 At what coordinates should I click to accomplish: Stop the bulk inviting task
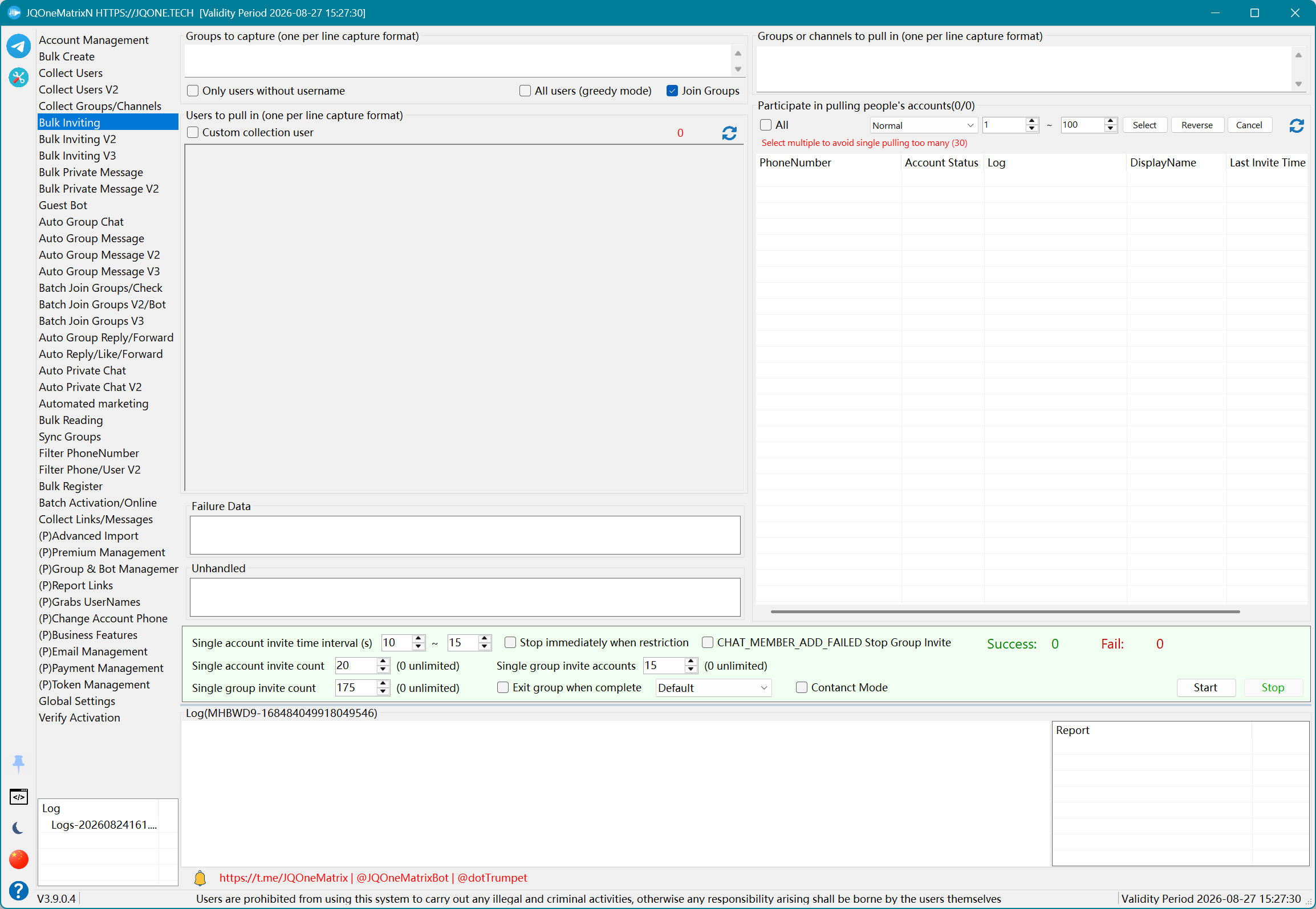pyautogui.click(x=1273, y=687)
